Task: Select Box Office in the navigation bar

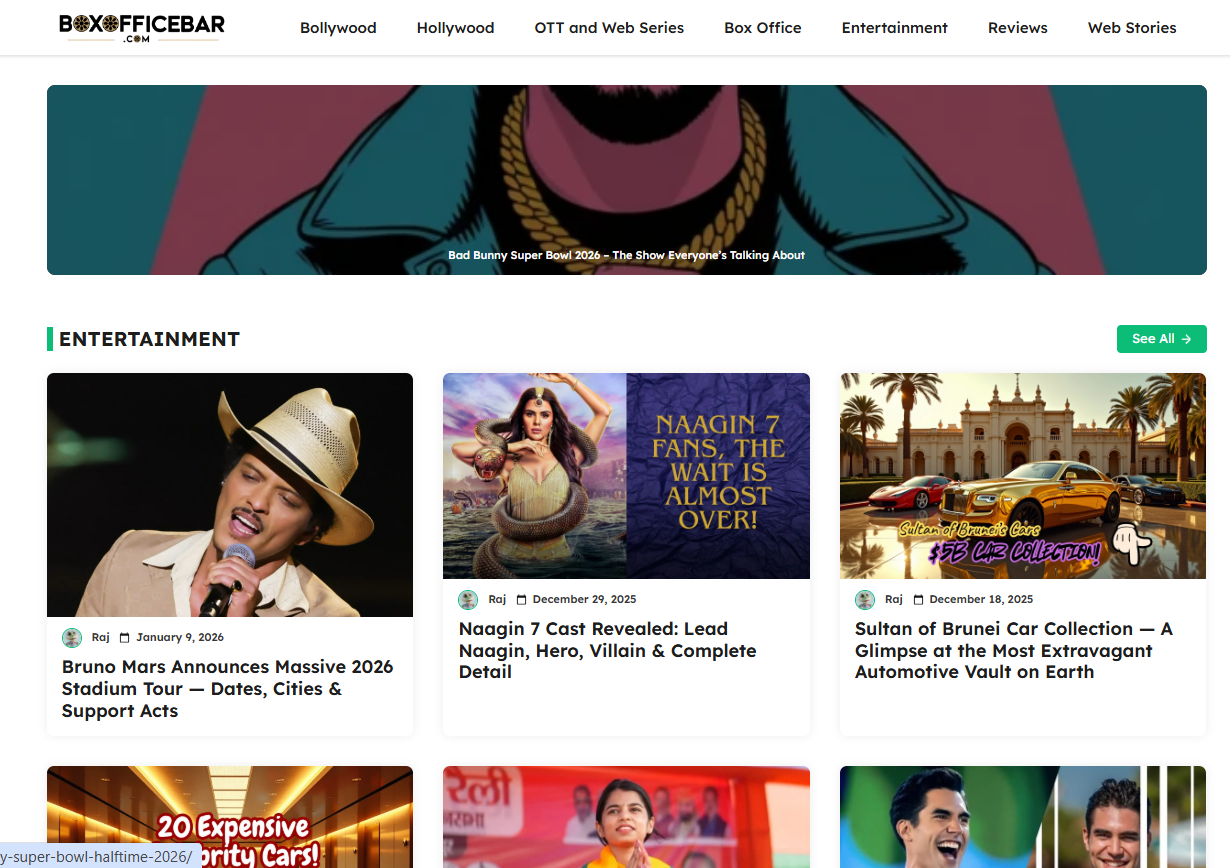Action: 762,28
